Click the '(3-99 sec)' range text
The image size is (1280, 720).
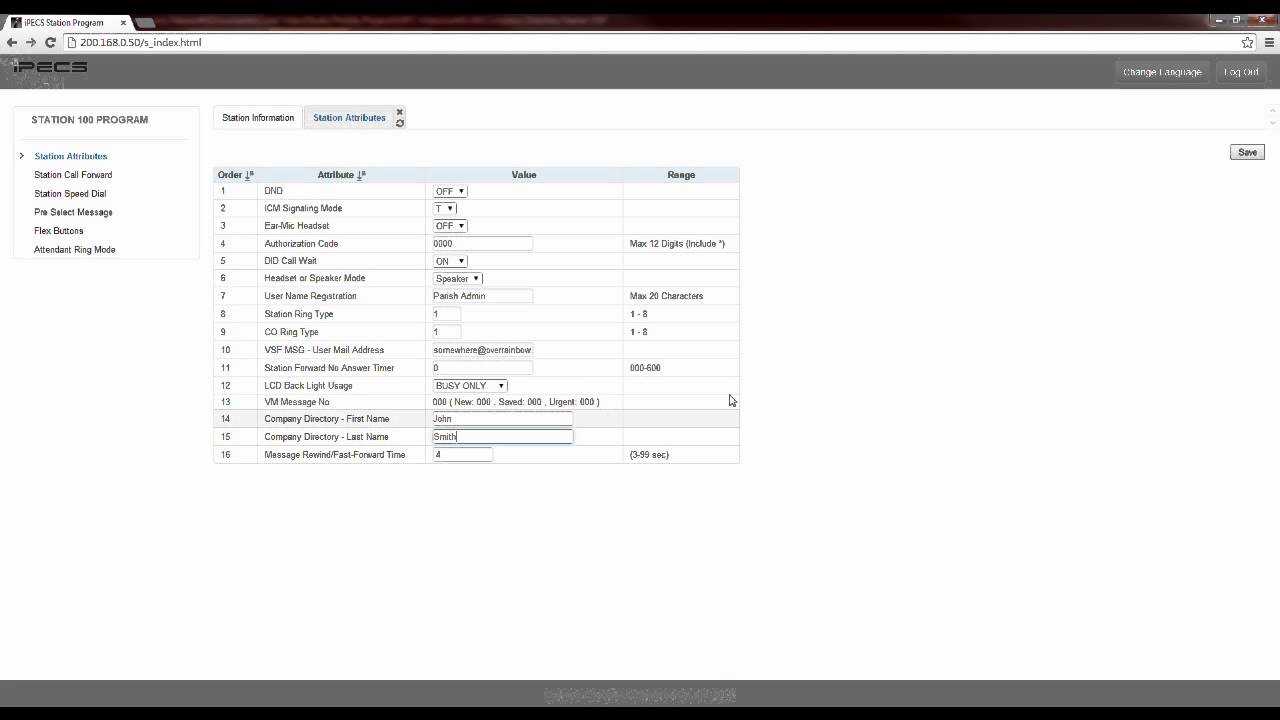649,455
